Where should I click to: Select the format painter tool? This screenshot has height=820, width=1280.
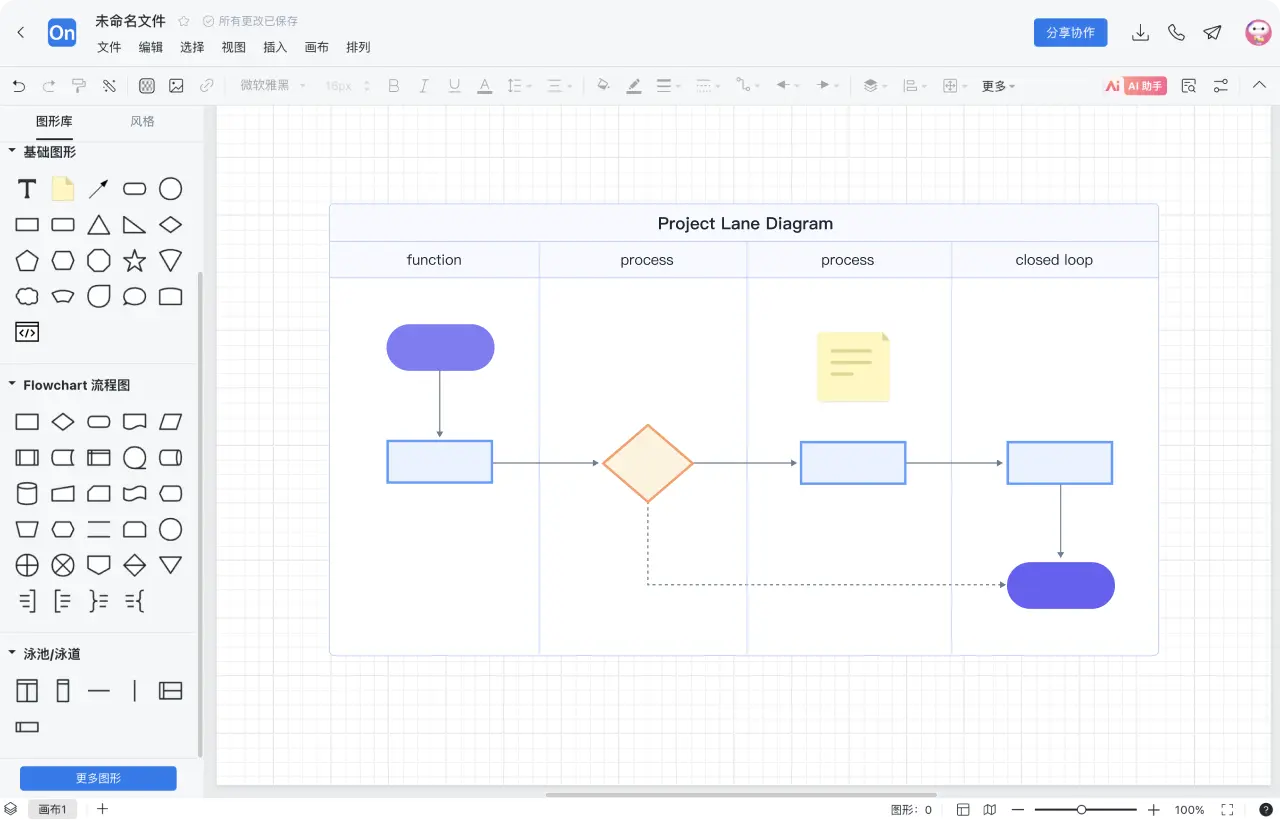[79, 86]
